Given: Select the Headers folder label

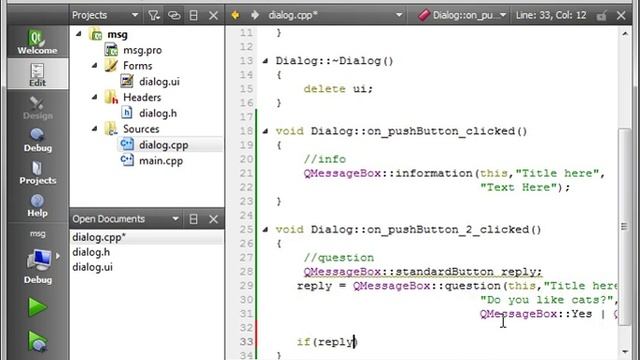Looking at the screenshot, I should click(142, 98).
